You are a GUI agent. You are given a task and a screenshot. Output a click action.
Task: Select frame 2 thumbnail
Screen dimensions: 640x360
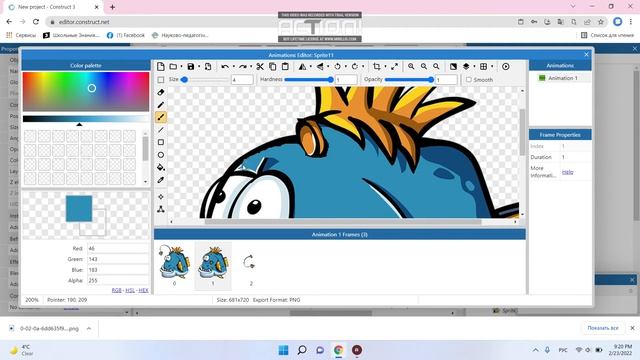coord(251,266)
